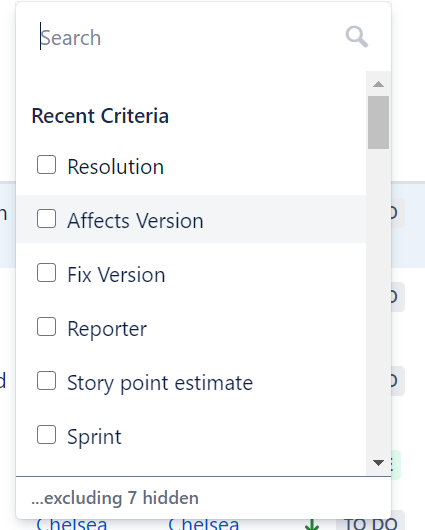This screenshot has height=530, width=425.
Task: Open the right Chelsea user link
Action: pos(204,524)
